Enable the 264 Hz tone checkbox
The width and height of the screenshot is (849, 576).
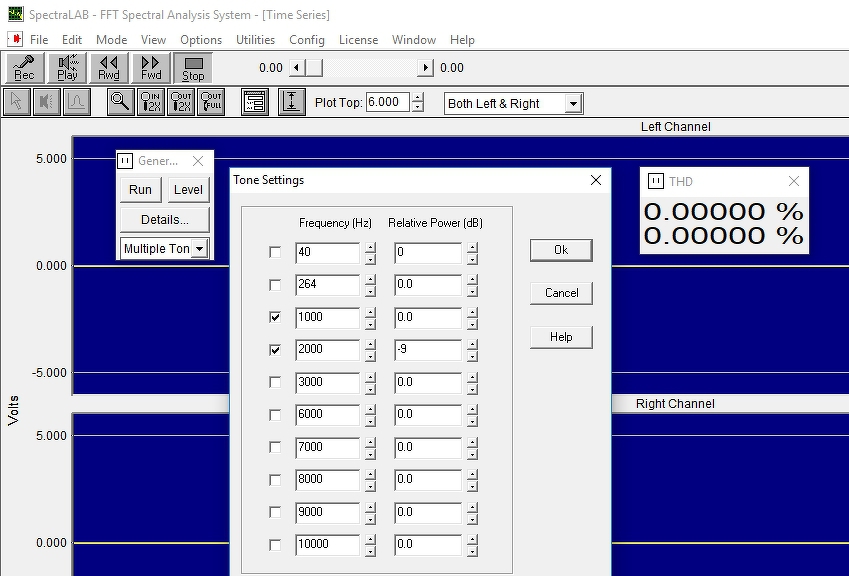pos(275,285)
